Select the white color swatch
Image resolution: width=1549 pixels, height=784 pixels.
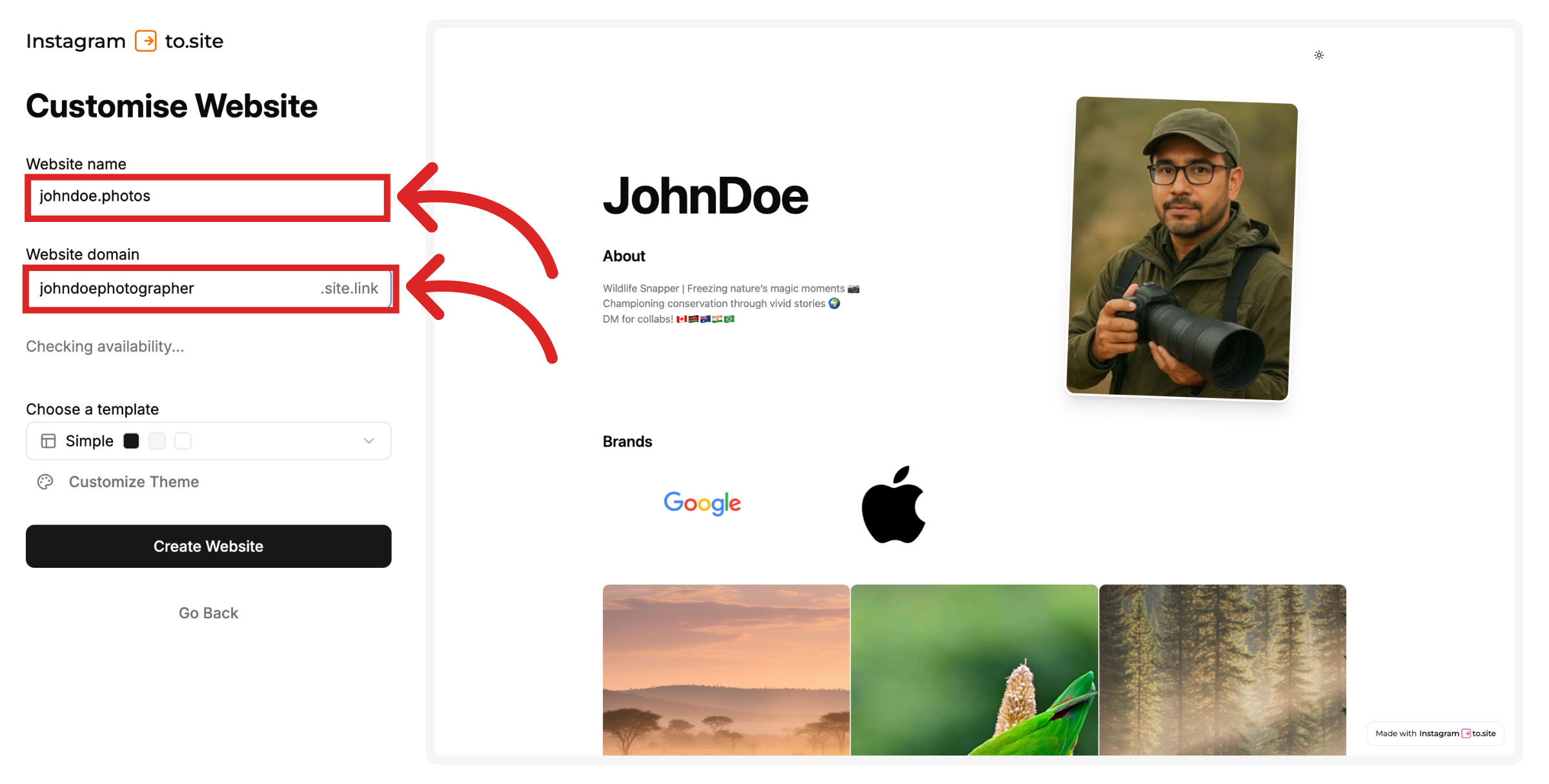tap(183, 441)
